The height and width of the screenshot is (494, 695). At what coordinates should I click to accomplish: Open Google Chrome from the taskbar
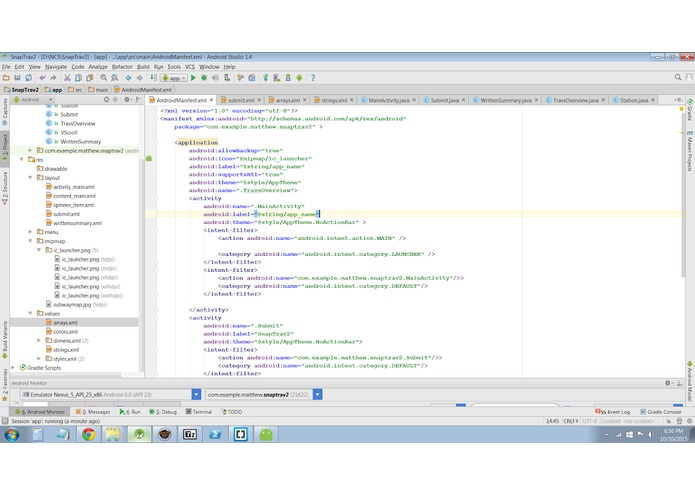[x=88, y=434]
